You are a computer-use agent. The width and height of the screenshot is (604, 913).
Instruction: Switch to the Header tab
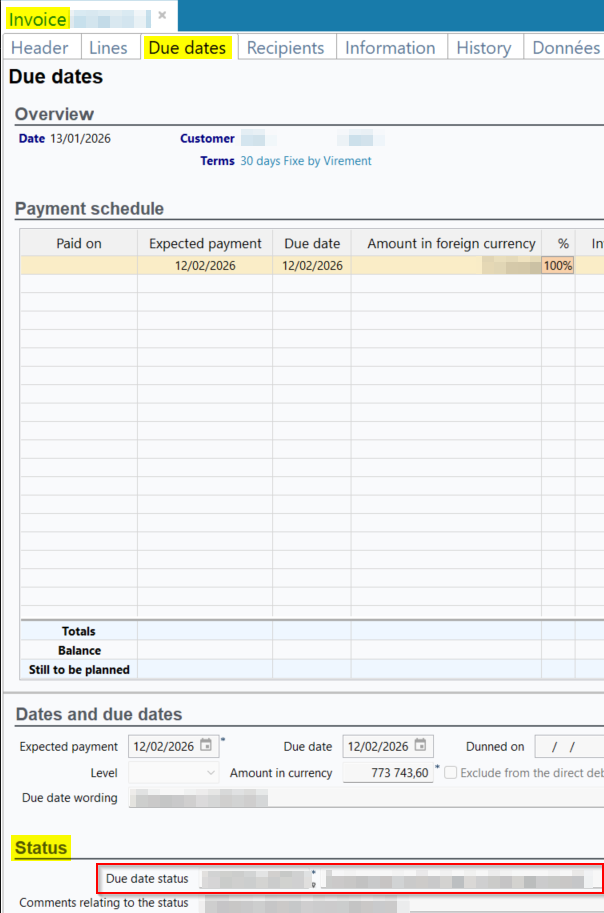pyautogui.click(x=40, y=48)
